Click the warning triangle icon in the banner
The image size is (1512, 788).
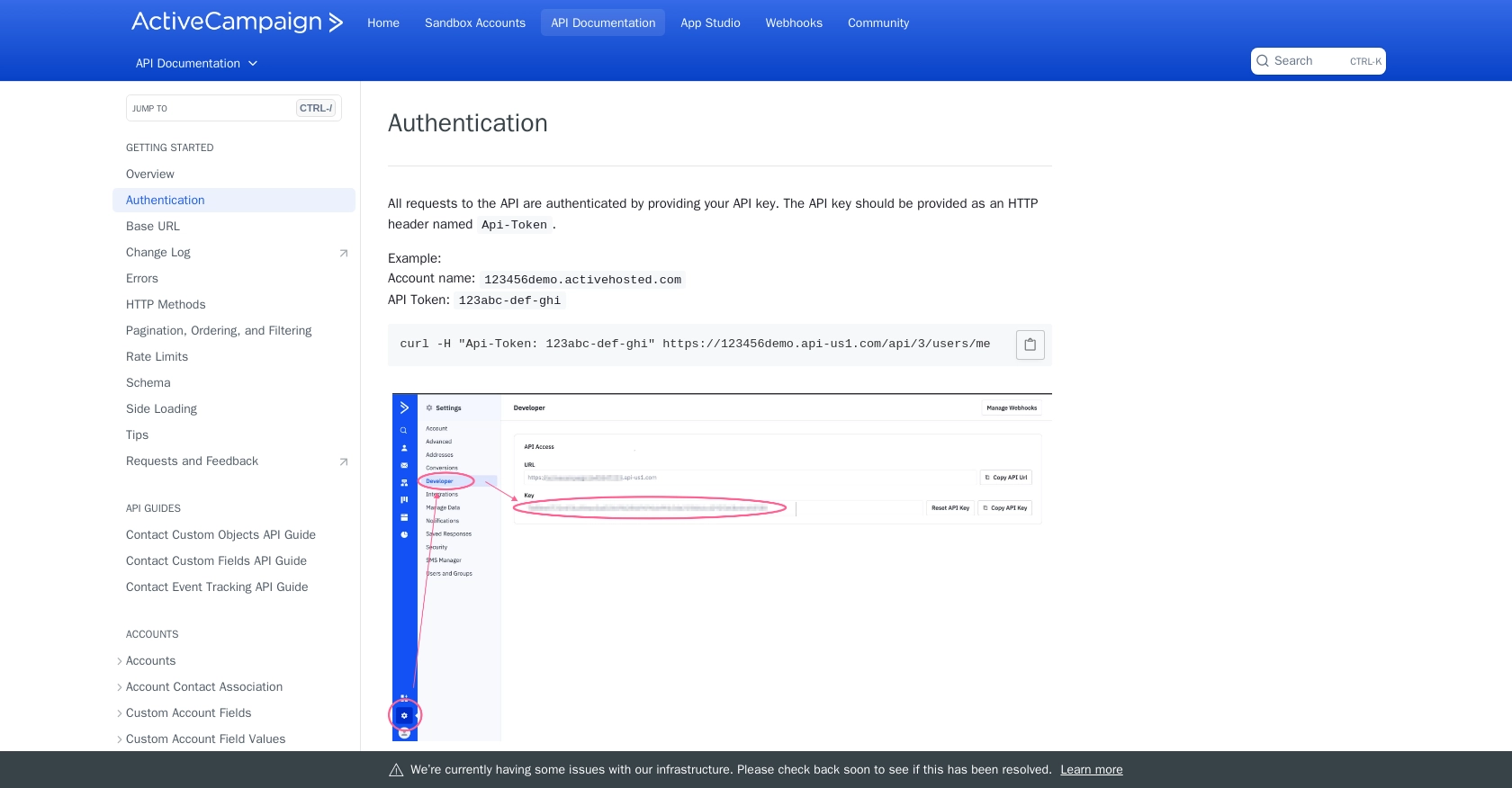click(396, 770)
